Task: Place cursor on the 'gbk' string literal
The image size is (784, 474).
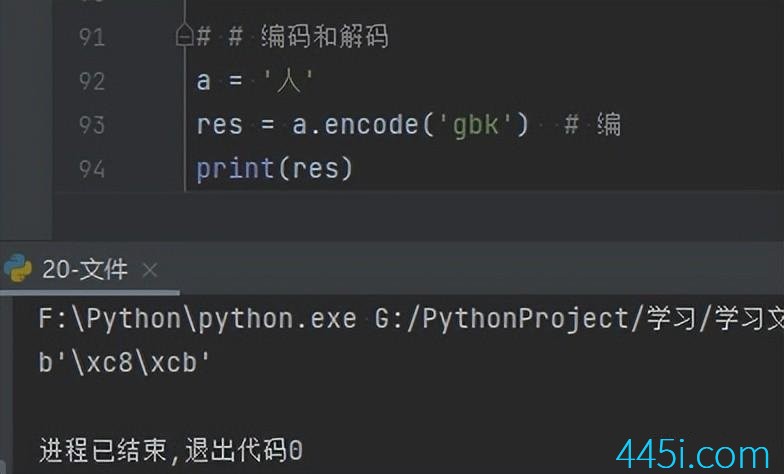Action: click(x=476, y=125)
